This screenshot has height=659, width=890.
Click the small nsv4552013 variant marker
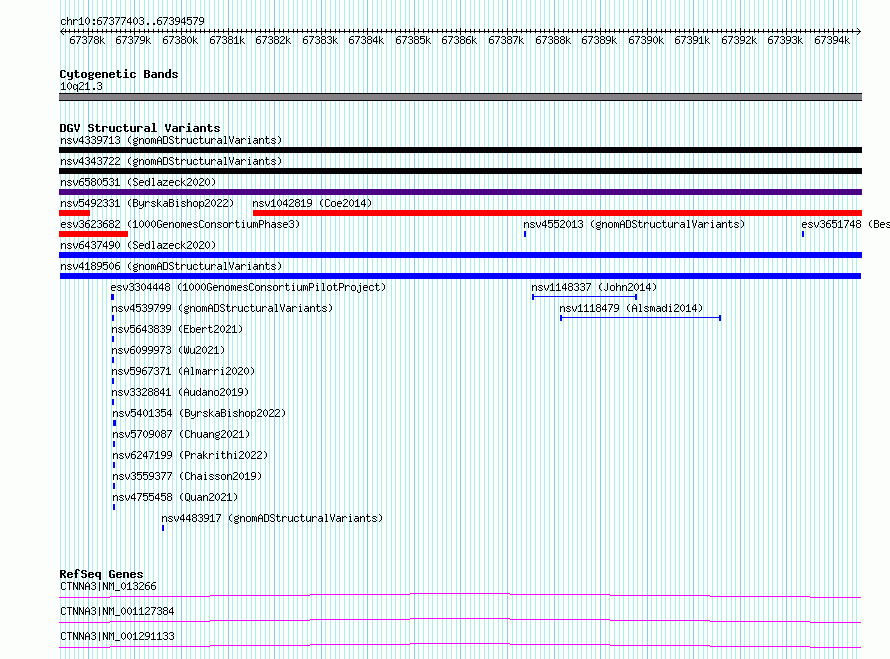pyautogui.click(x=525, y=234)
